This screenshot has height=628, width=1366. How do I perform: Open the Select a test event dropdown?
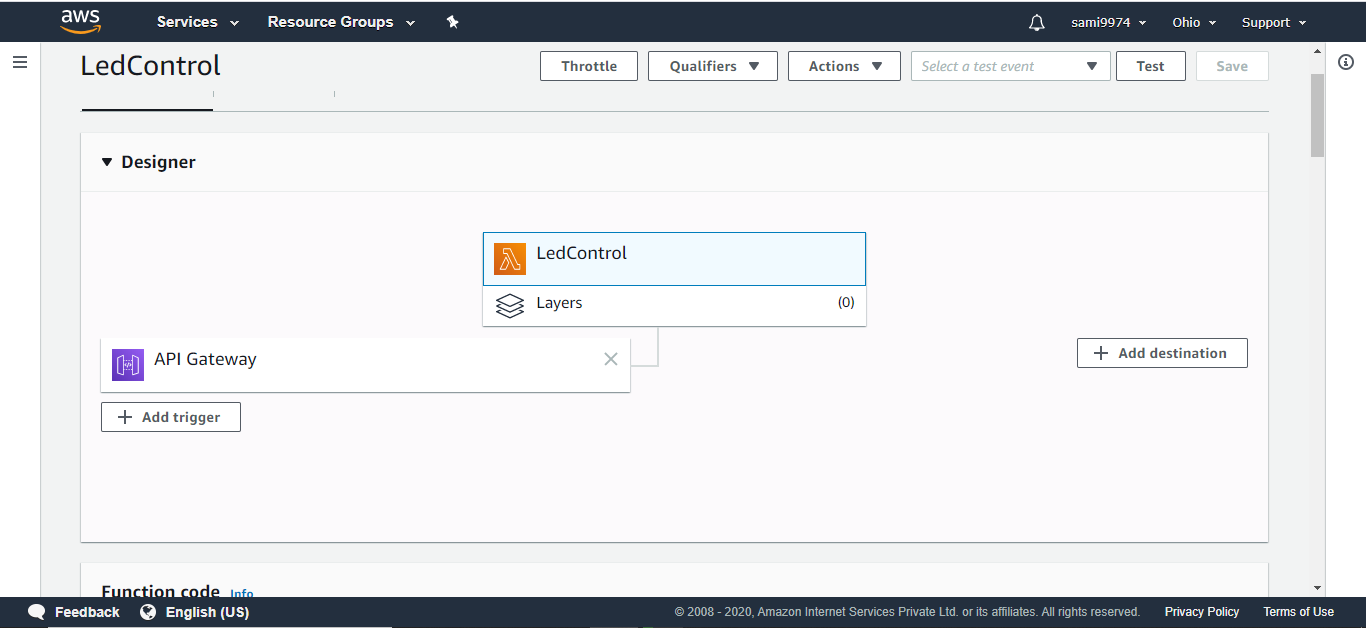[1010, 66]
